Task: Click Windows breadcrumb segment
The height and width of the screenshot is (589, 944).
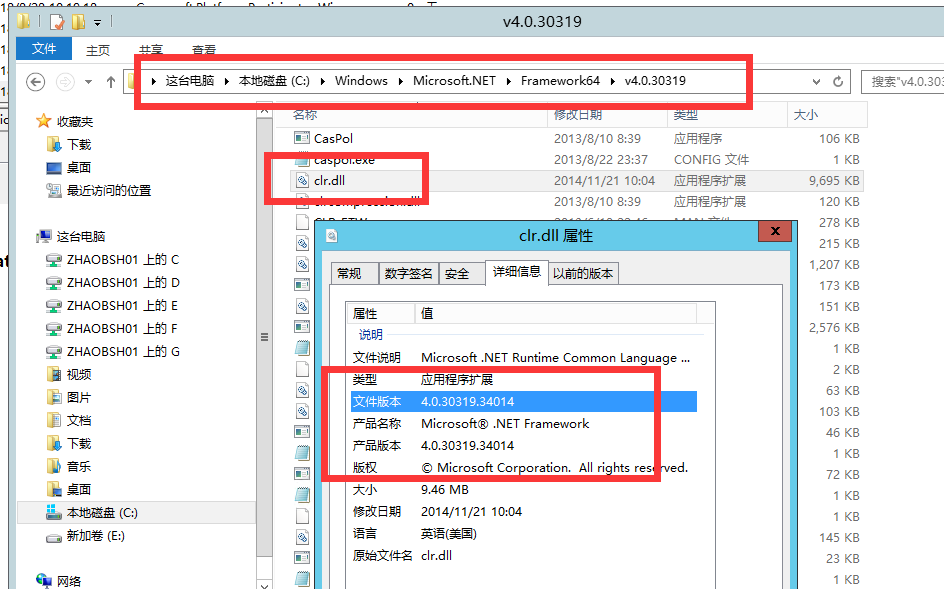Action: 361,81
